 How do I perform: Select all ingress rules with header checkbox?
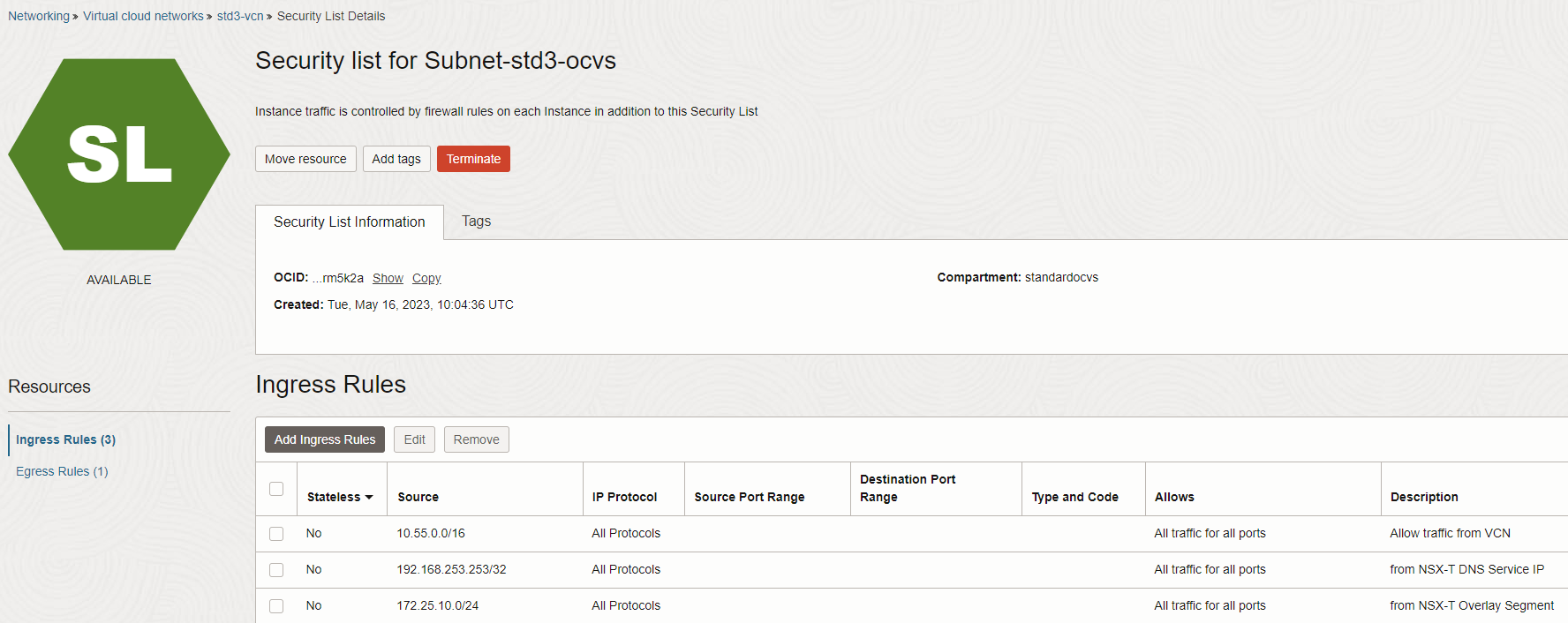[276, 489]
